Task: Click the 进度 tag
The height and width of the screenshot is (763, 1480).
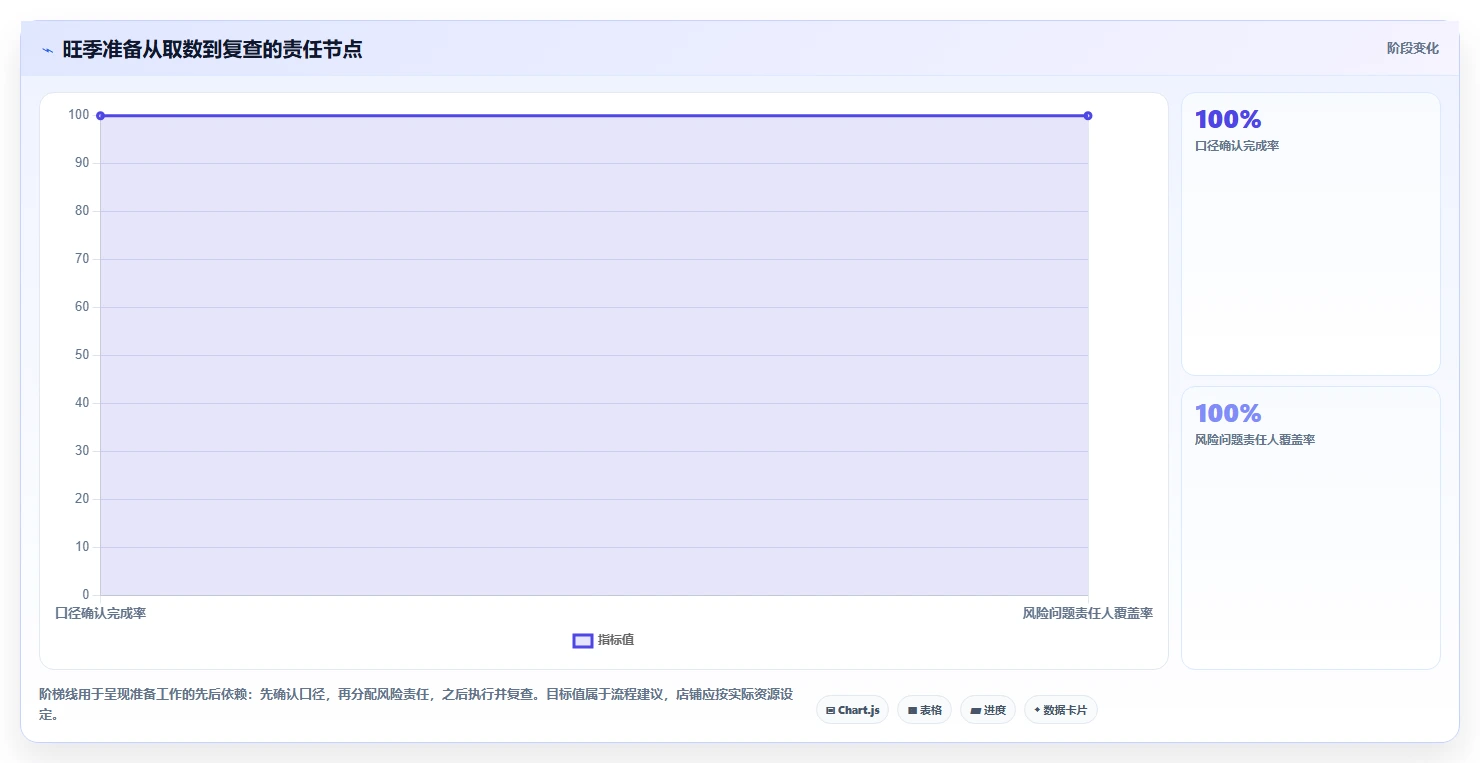Action: click(x=987, y=710)
